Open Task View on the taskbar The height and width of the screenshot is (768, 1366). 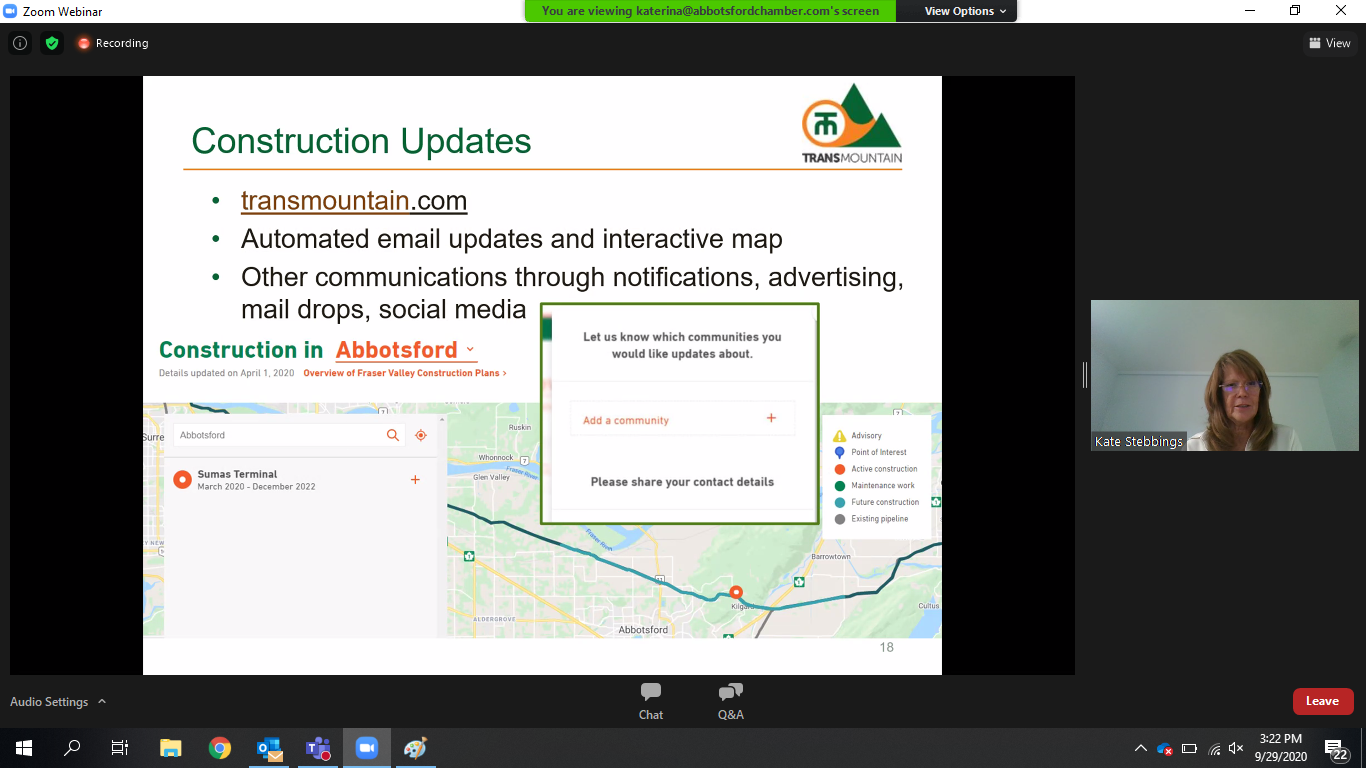[x=120, y=748]
